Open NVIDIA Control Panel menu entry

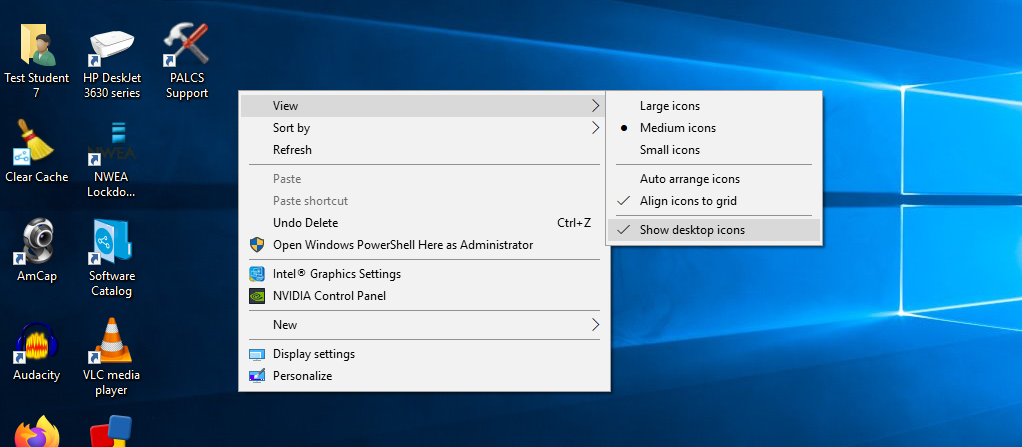point(329,296)
